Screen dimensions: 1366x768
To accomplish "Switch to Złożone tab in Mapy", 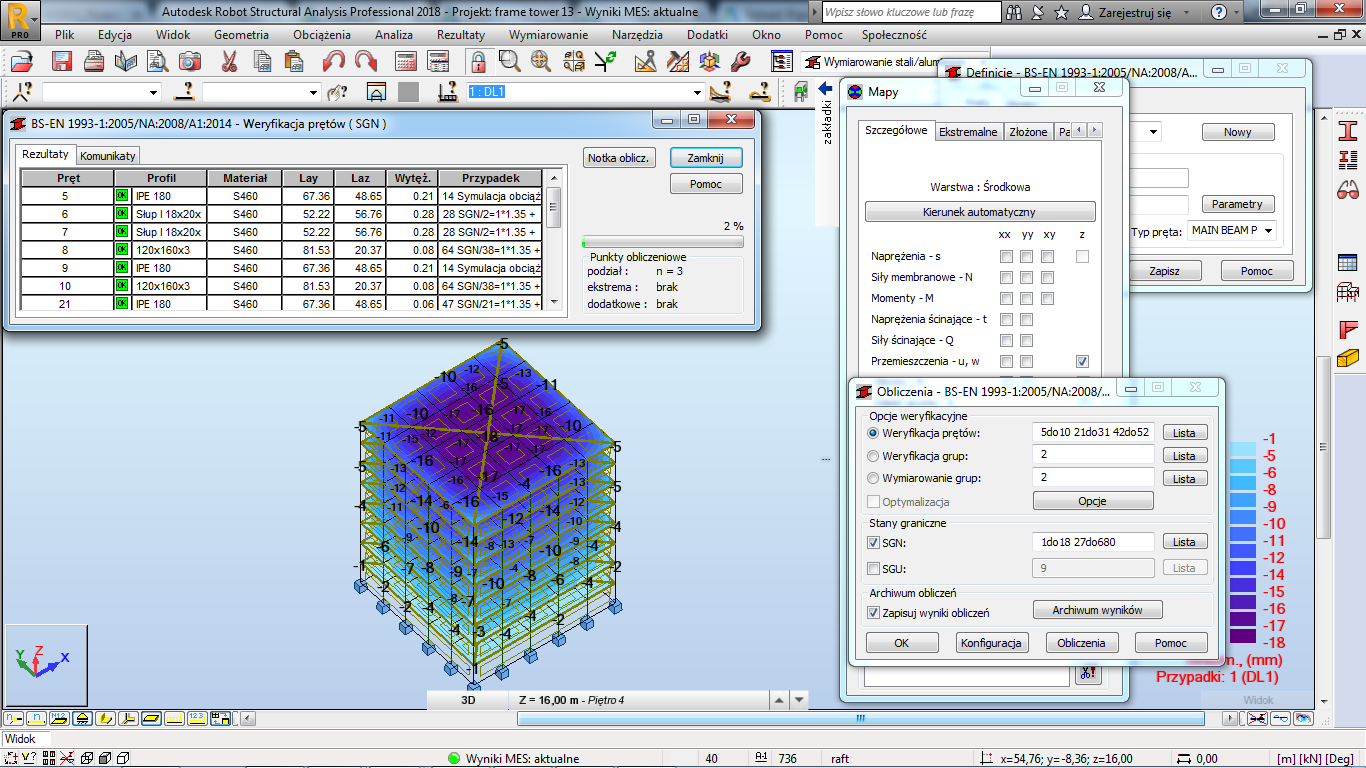I will tap(1028, 132).
